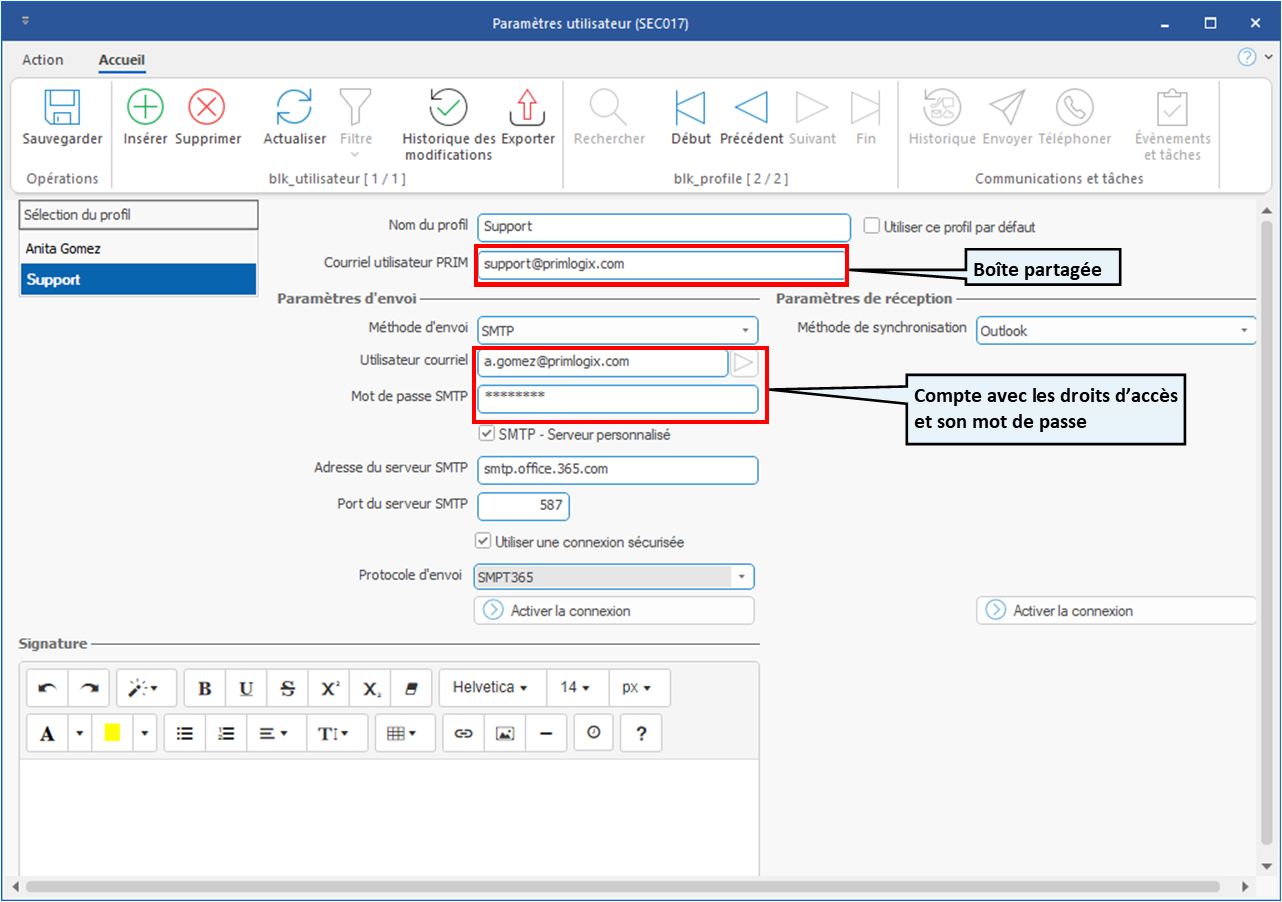
Task: Enable Utiliser ce profil par défaut
Action: 871,227
